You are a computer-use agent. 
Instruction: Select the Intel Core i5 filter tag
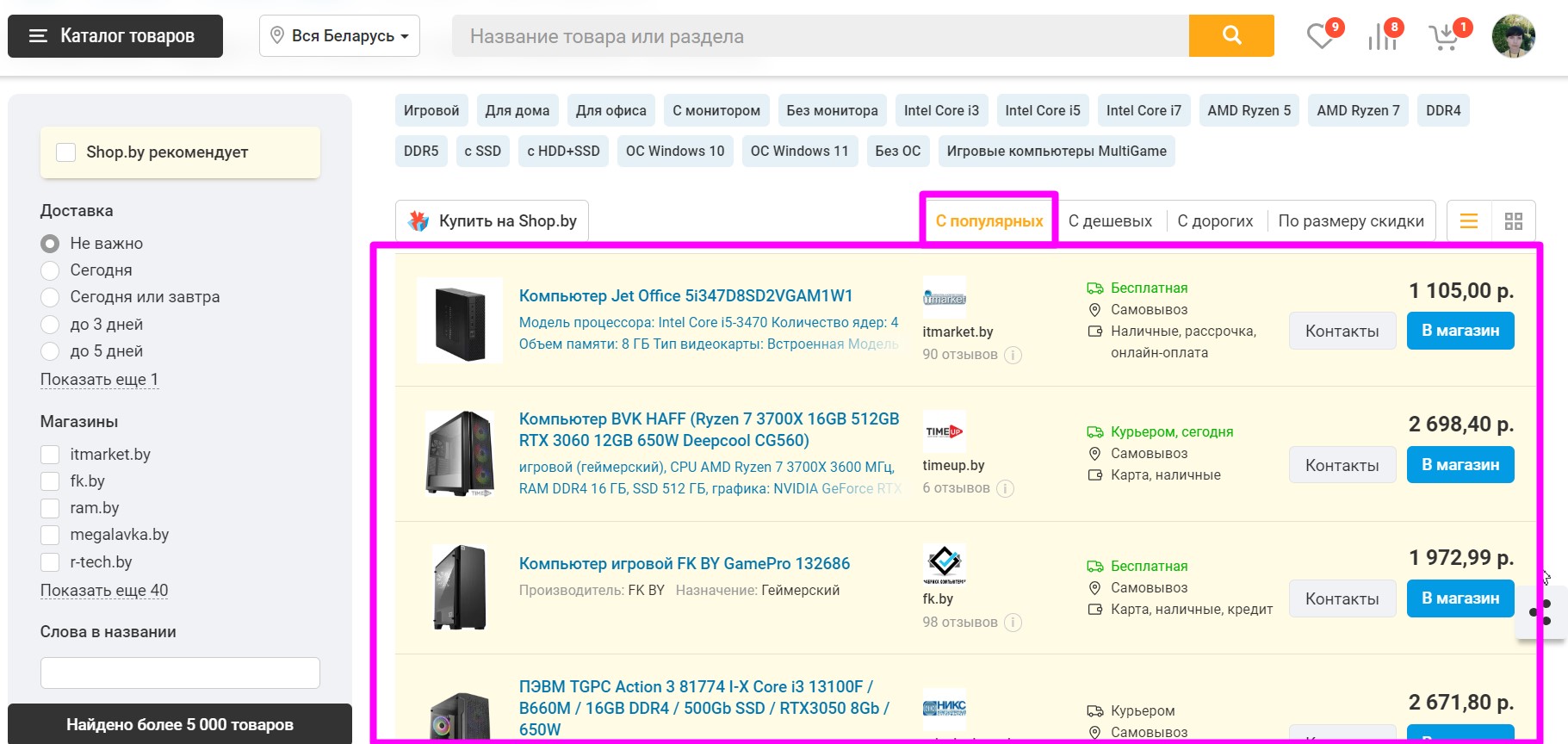[x=1043, y=110]
